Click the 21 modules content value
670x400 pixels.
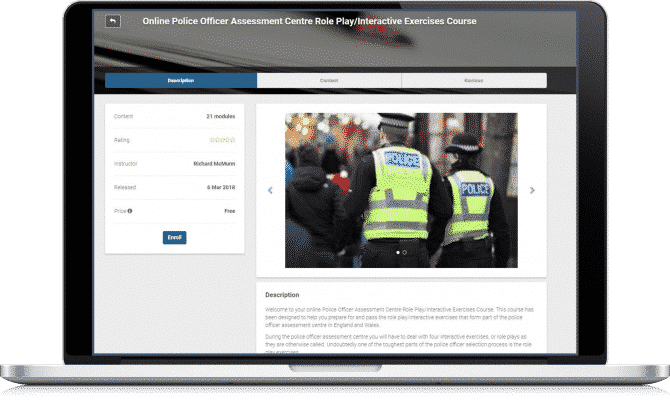coord(221,116)
